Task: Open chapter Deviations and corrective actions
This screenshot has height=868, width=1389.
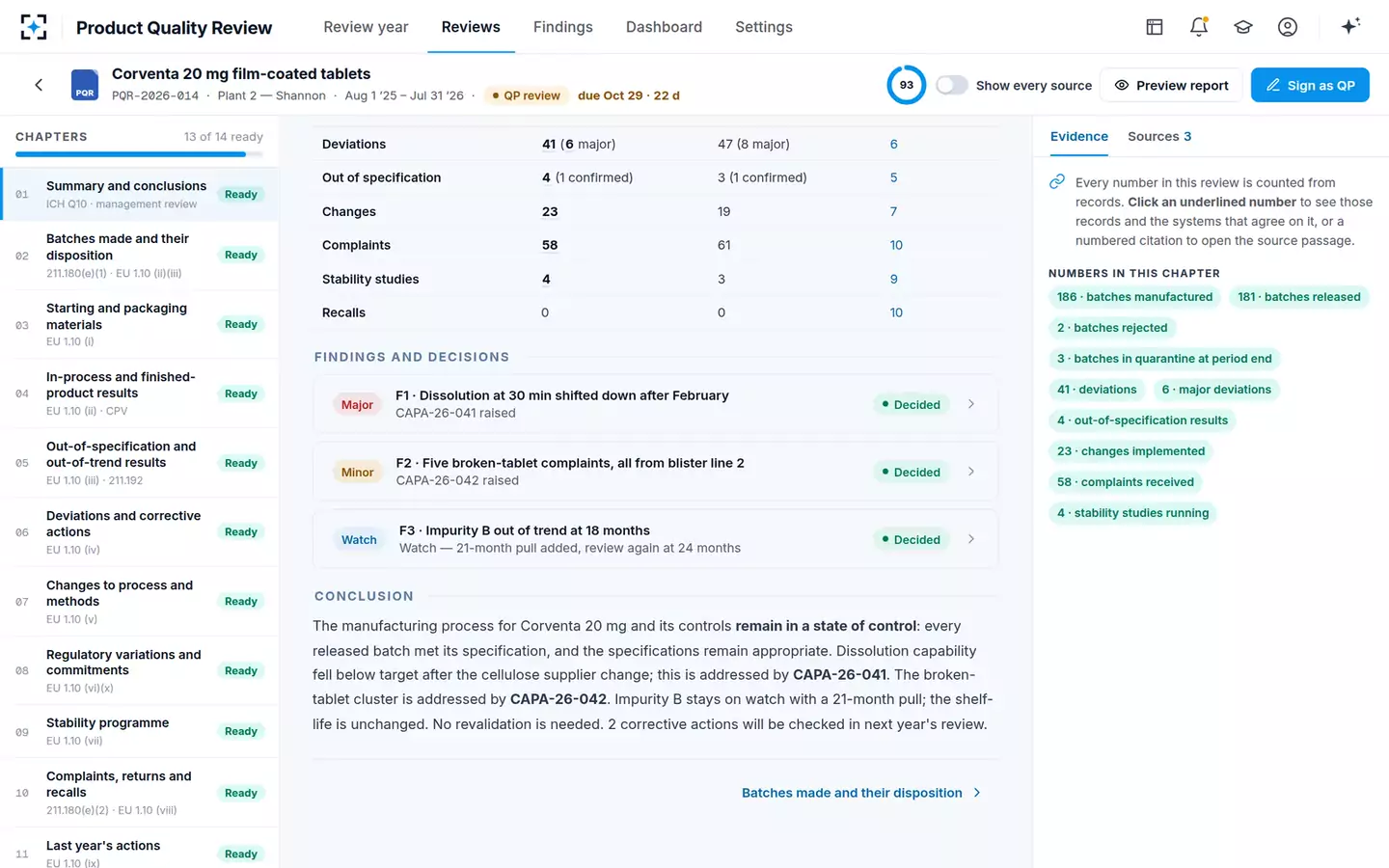Action: point(139,532)
